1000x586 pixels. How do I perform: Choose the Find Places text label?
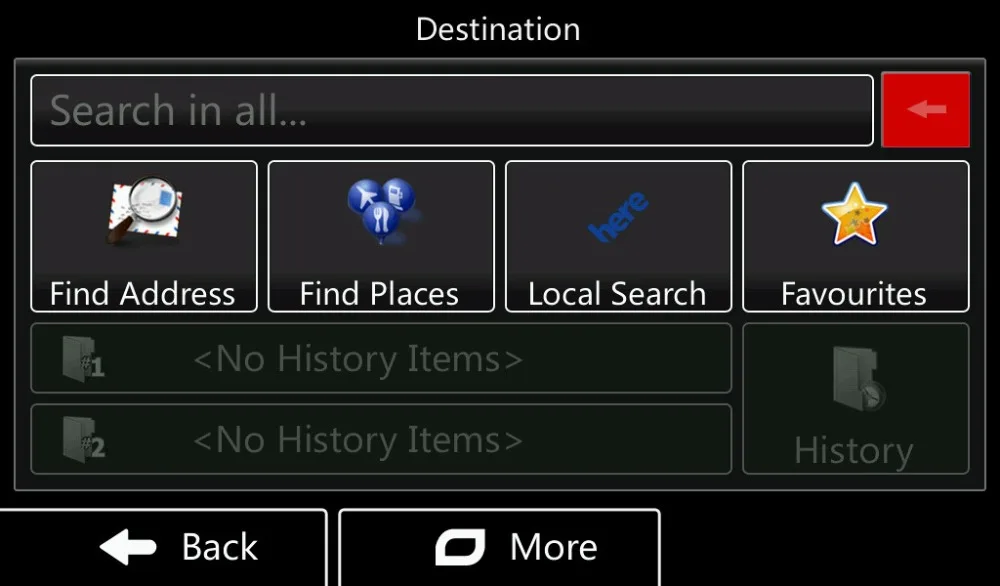(x=379, y=294)
